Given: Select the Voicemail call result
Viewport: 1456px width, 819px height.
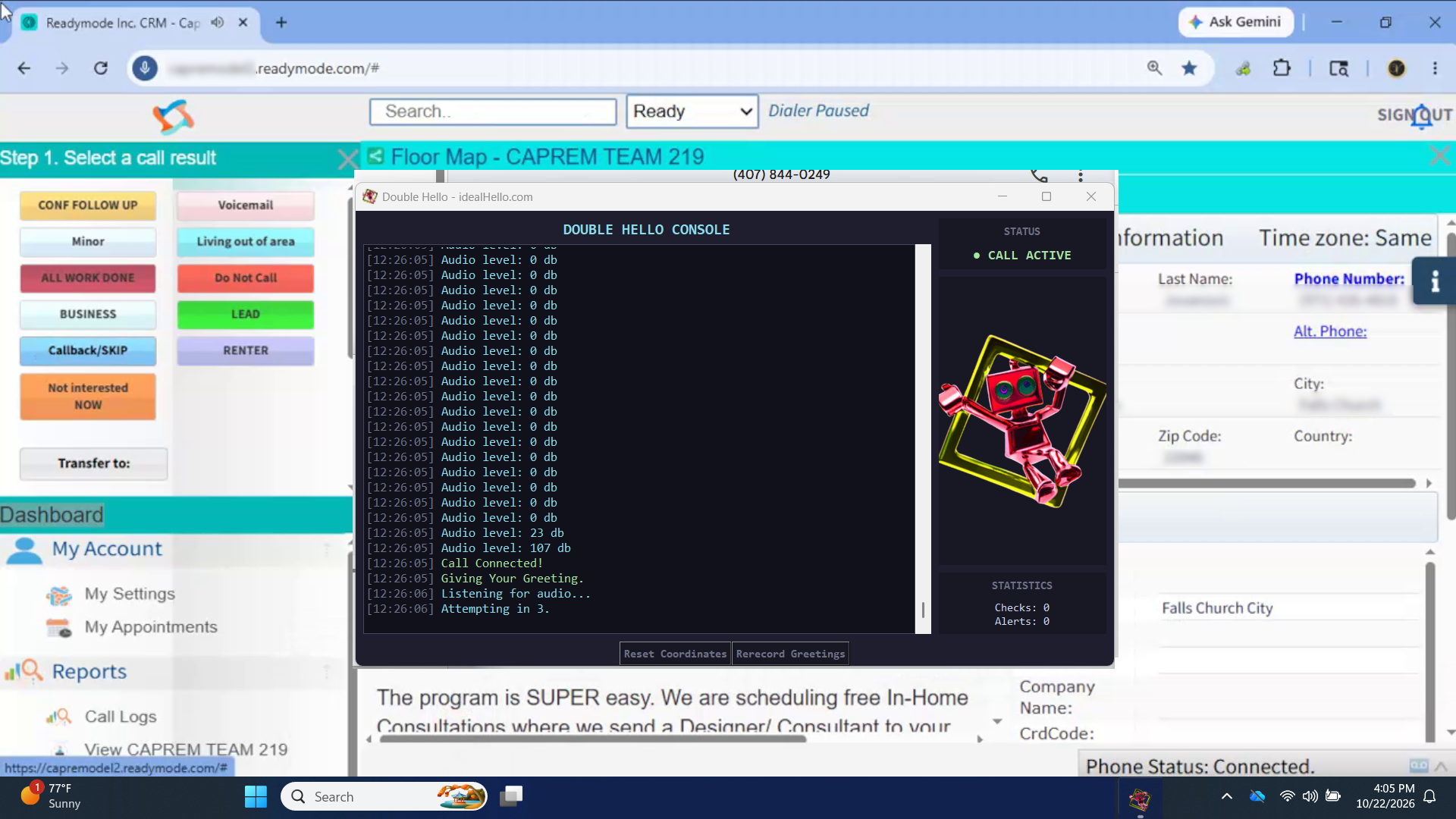Looking at the screenshot, I should [x=246, y=206].
